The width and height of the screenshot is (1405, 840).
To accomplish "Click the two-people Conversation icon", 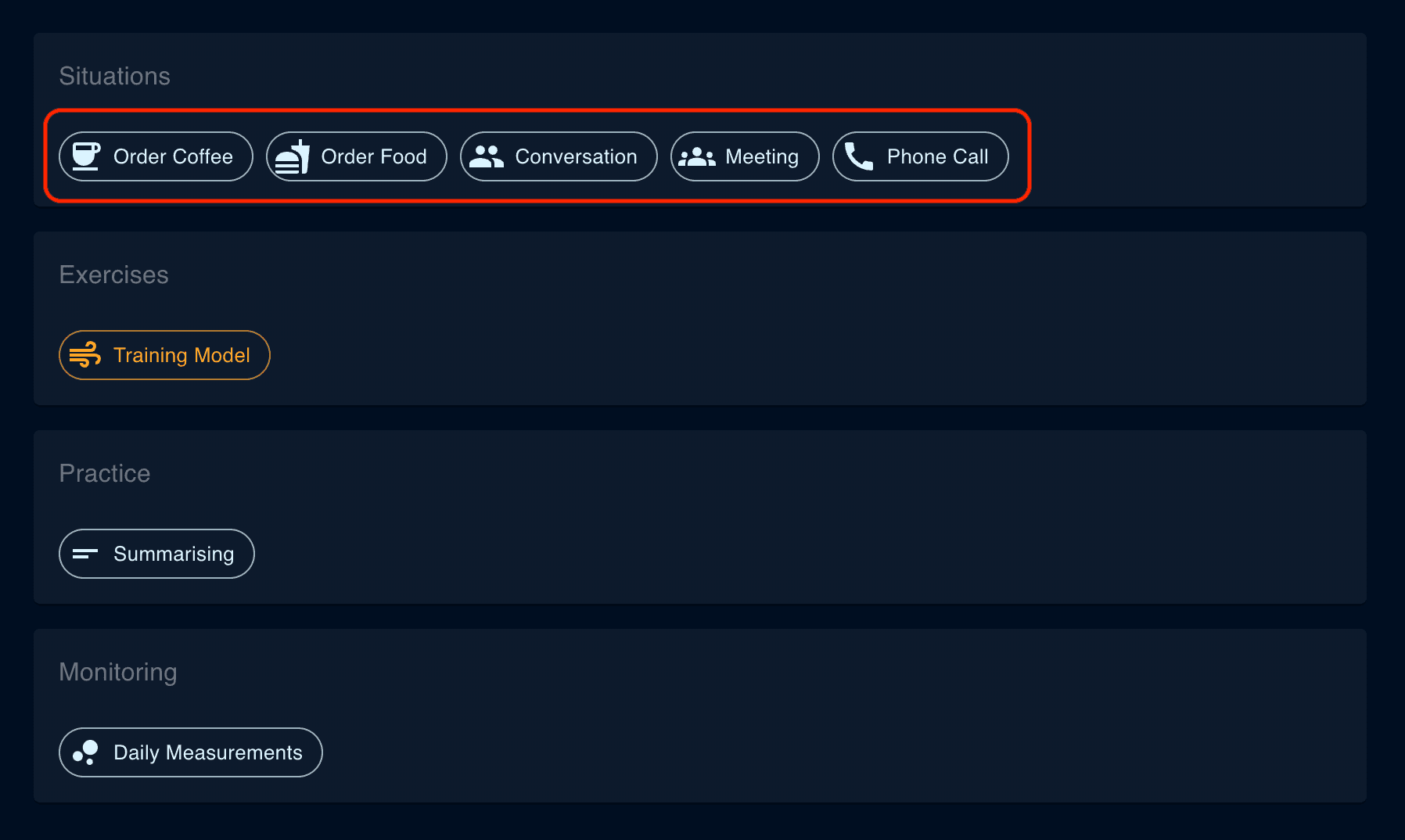I will (487, 156).
